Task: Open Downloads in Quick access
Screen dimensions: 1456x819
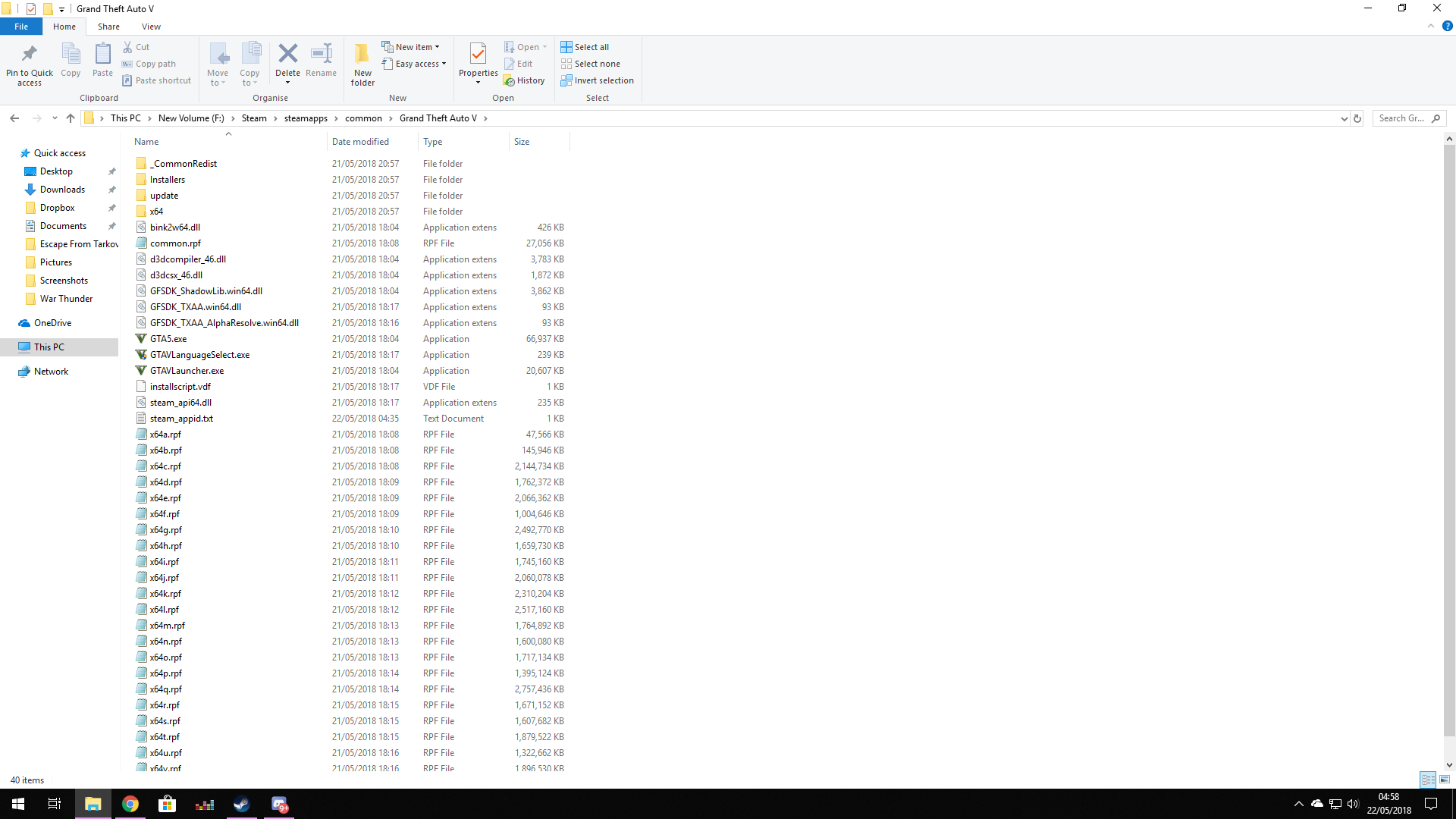Action: (62, 190)
